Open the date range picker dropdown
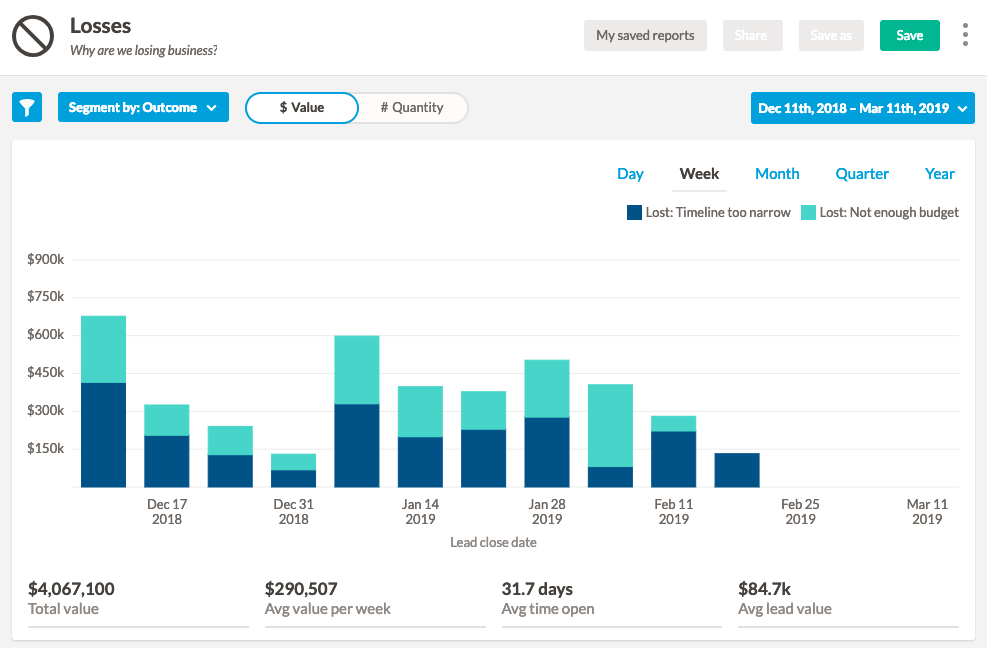 pos(862,108)
